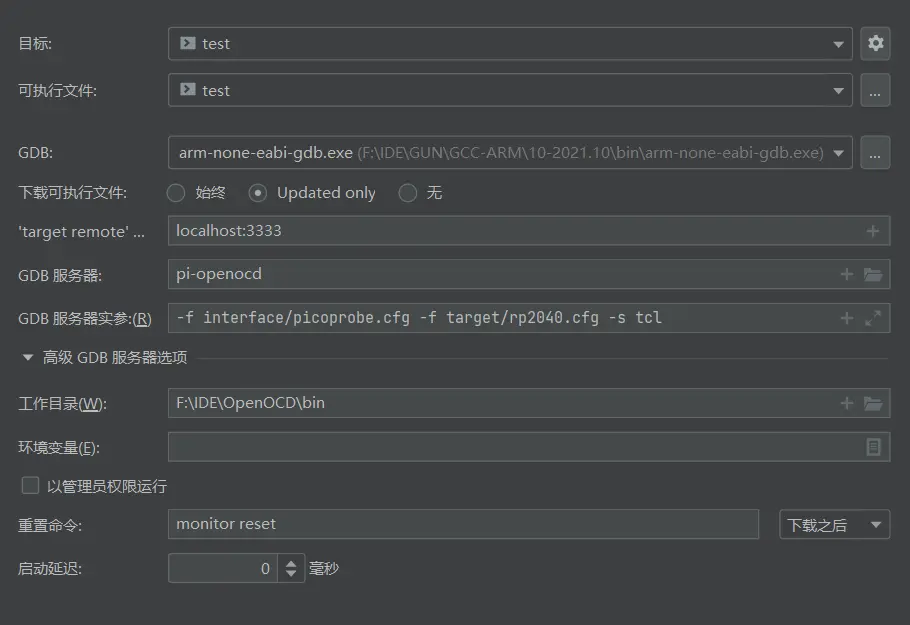Open the 下载之后 reset timing dropdown
The image size is (910, 625).
(x=834, y=524)
